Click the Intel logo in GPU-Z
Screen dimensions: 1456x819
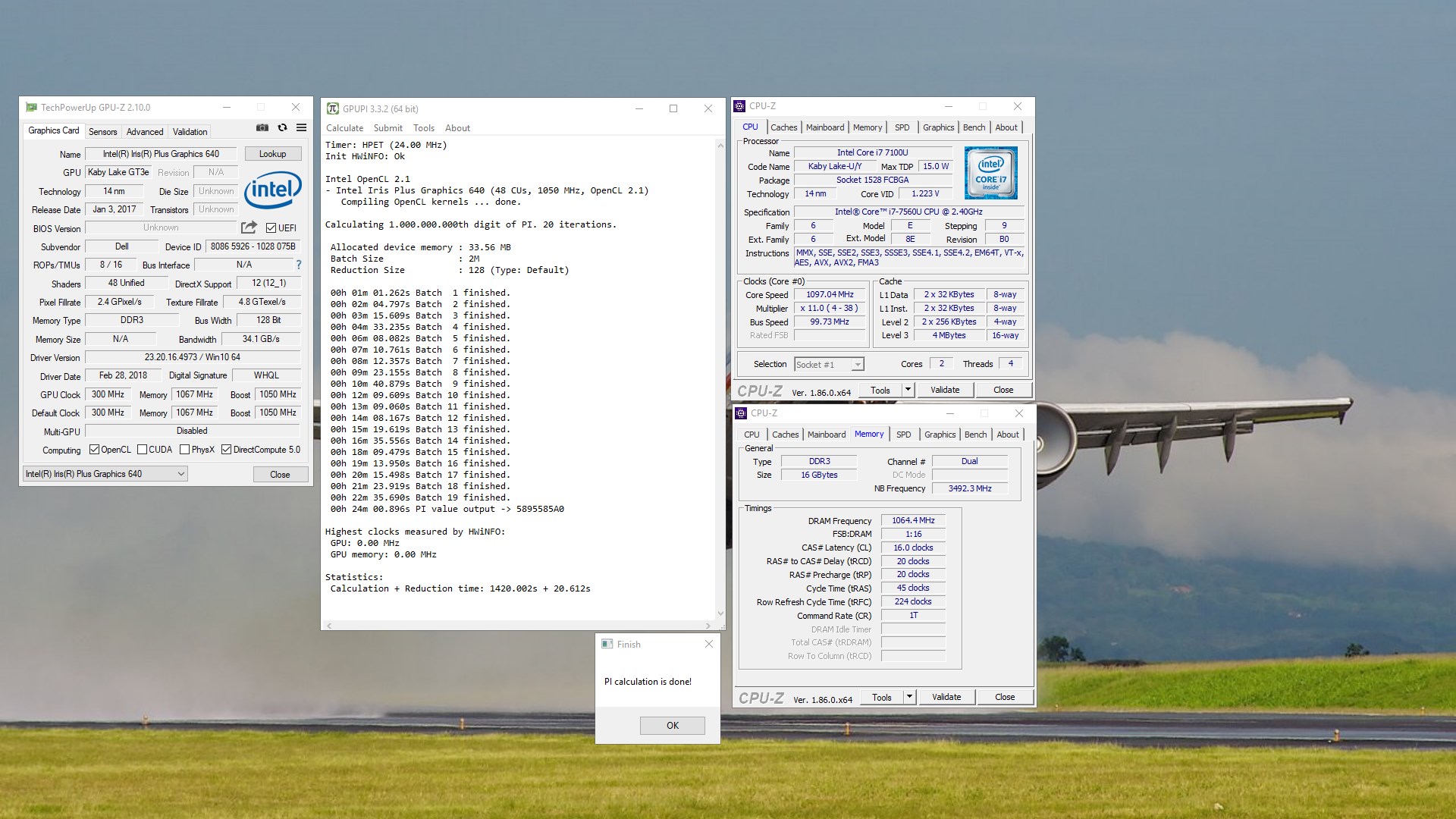[x=273, y=189]
